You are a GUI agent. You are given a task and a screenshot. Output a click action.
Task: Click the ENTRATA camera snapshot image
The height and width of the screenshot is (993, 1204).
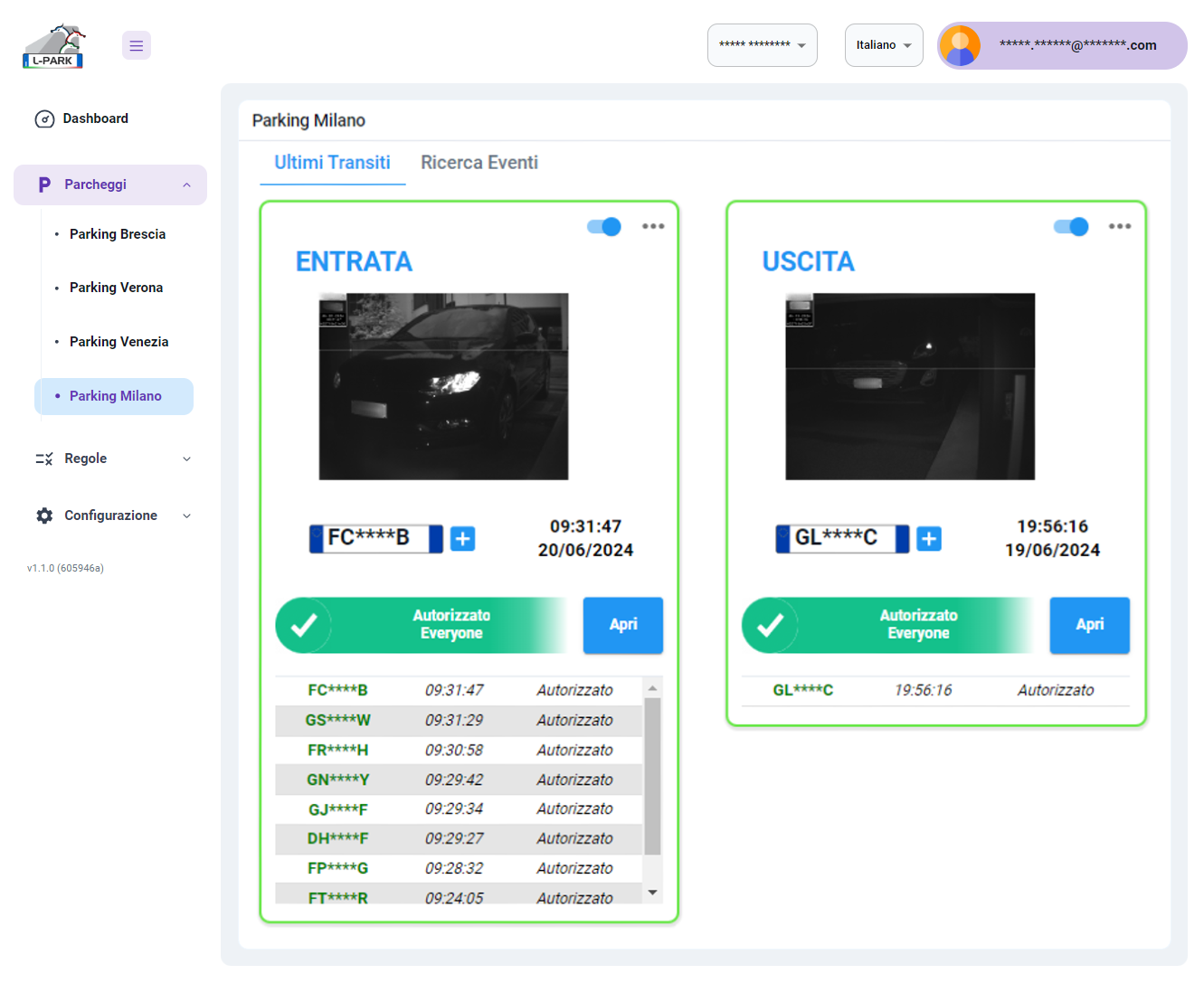coord(443,386)
